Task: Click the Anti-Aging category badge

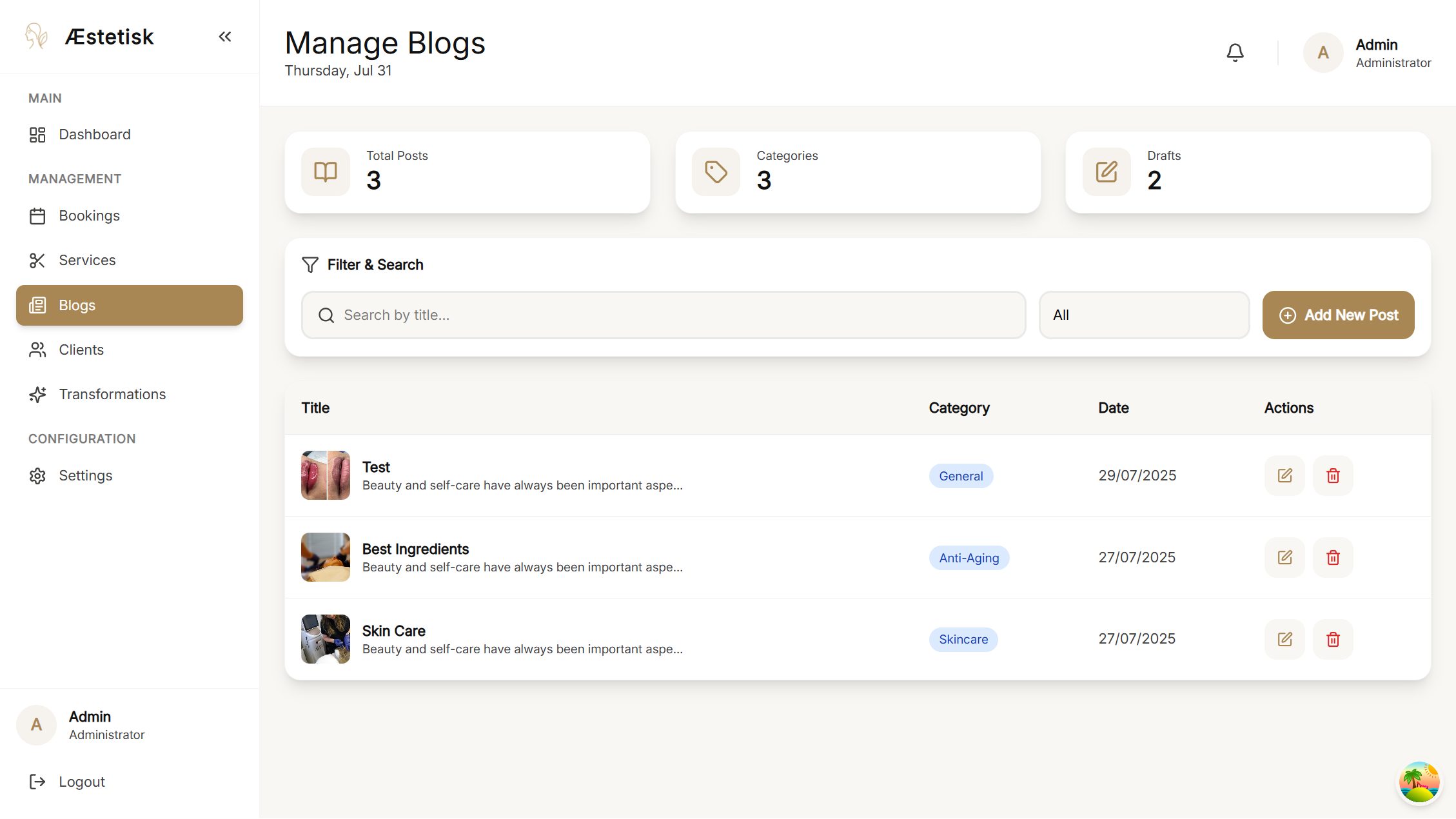Action: click(x=969, y=557)
